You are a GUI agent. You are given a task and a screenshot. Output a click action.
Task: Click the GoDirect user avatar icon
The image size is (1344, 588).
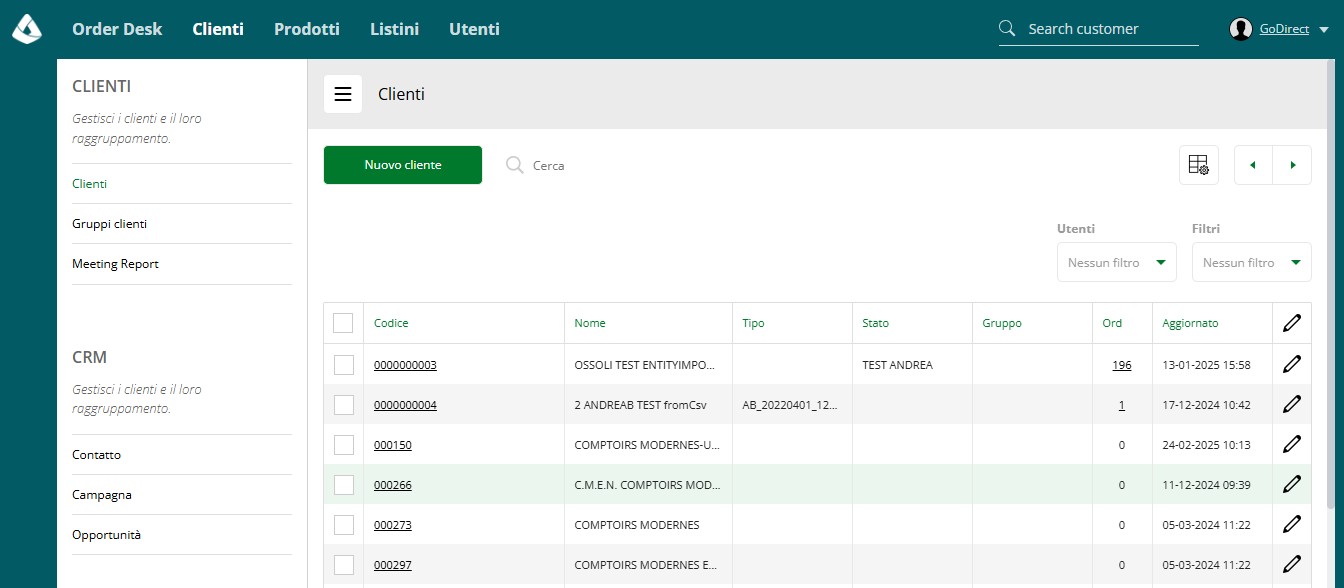(1241, 29)
